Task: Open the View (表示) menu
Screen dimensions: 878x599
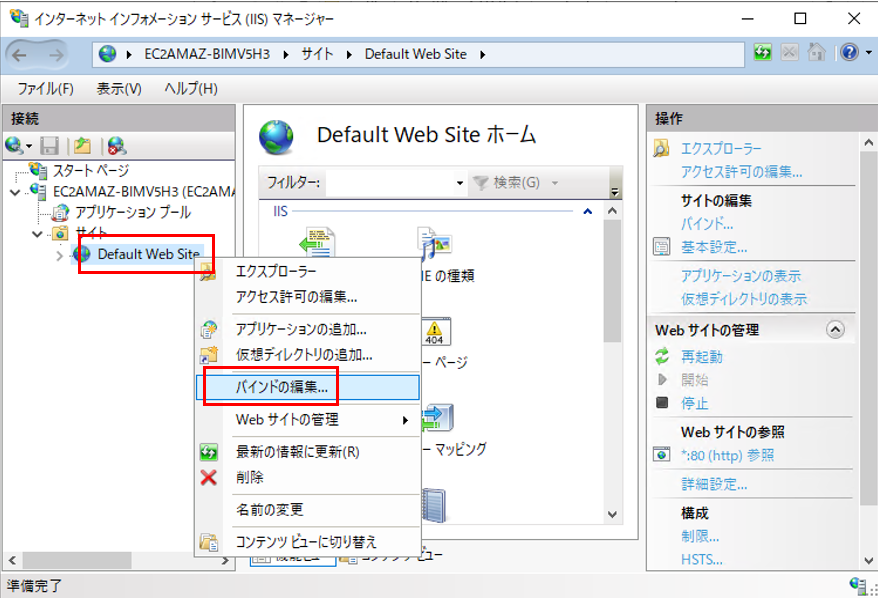Action: coord(119,88)
